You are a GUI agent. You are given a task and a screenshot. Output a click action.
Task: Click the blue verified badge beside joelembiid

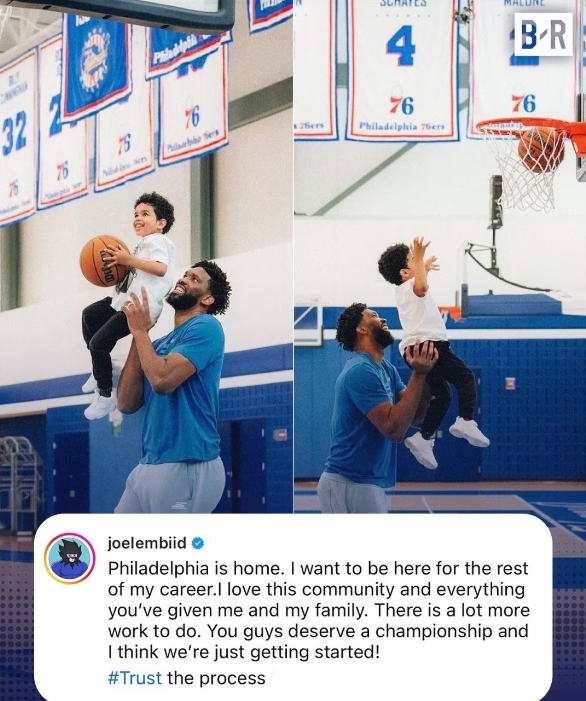point(198,544)
